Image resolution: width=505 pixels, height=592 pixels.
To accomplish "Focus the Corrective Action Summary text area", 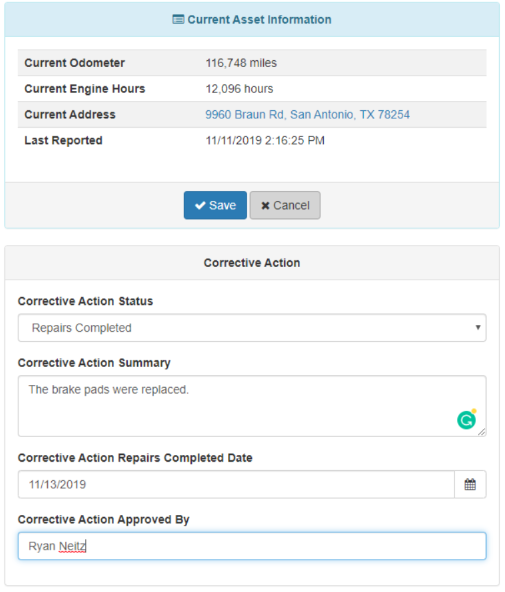I will [252, 406].
